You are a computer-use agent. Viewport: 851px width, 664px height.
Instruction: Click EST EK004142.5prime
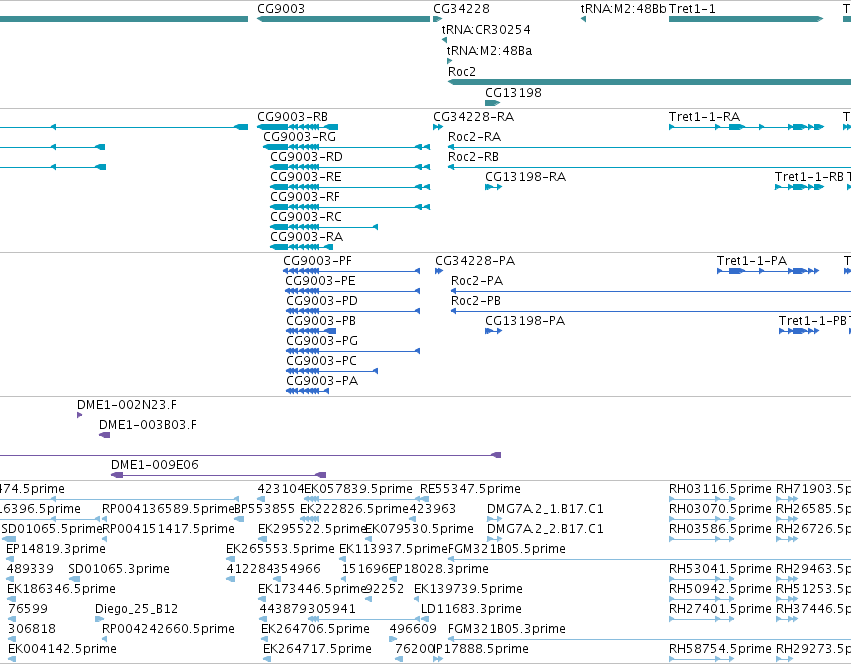click(x=62, y=650)
